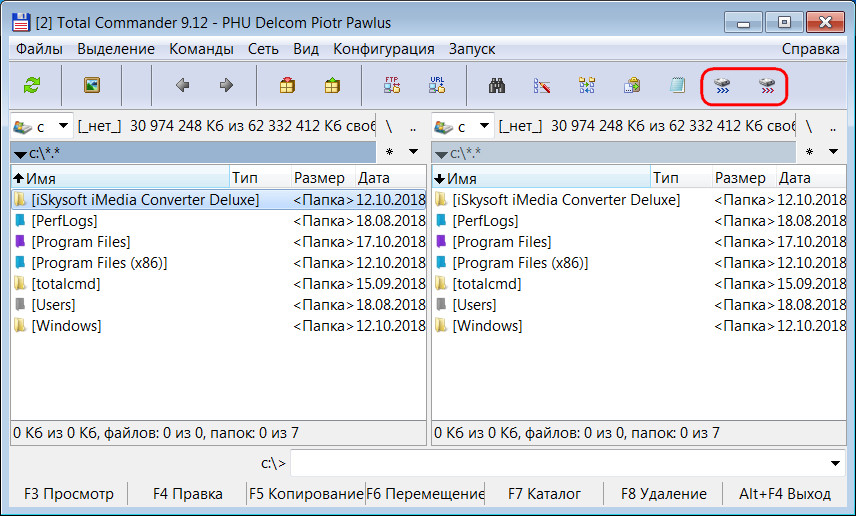Sort left panel by Размер column
856x516 pixels.
(323, 178)
